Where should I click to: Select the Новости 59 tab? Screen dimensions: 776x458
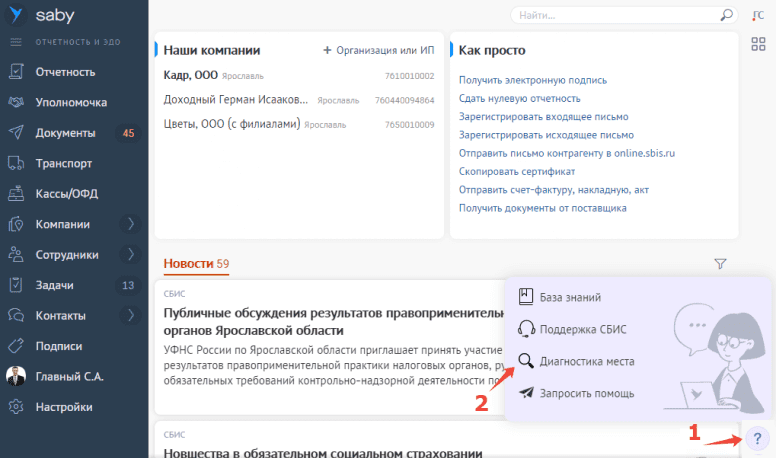tap(196, 264)
